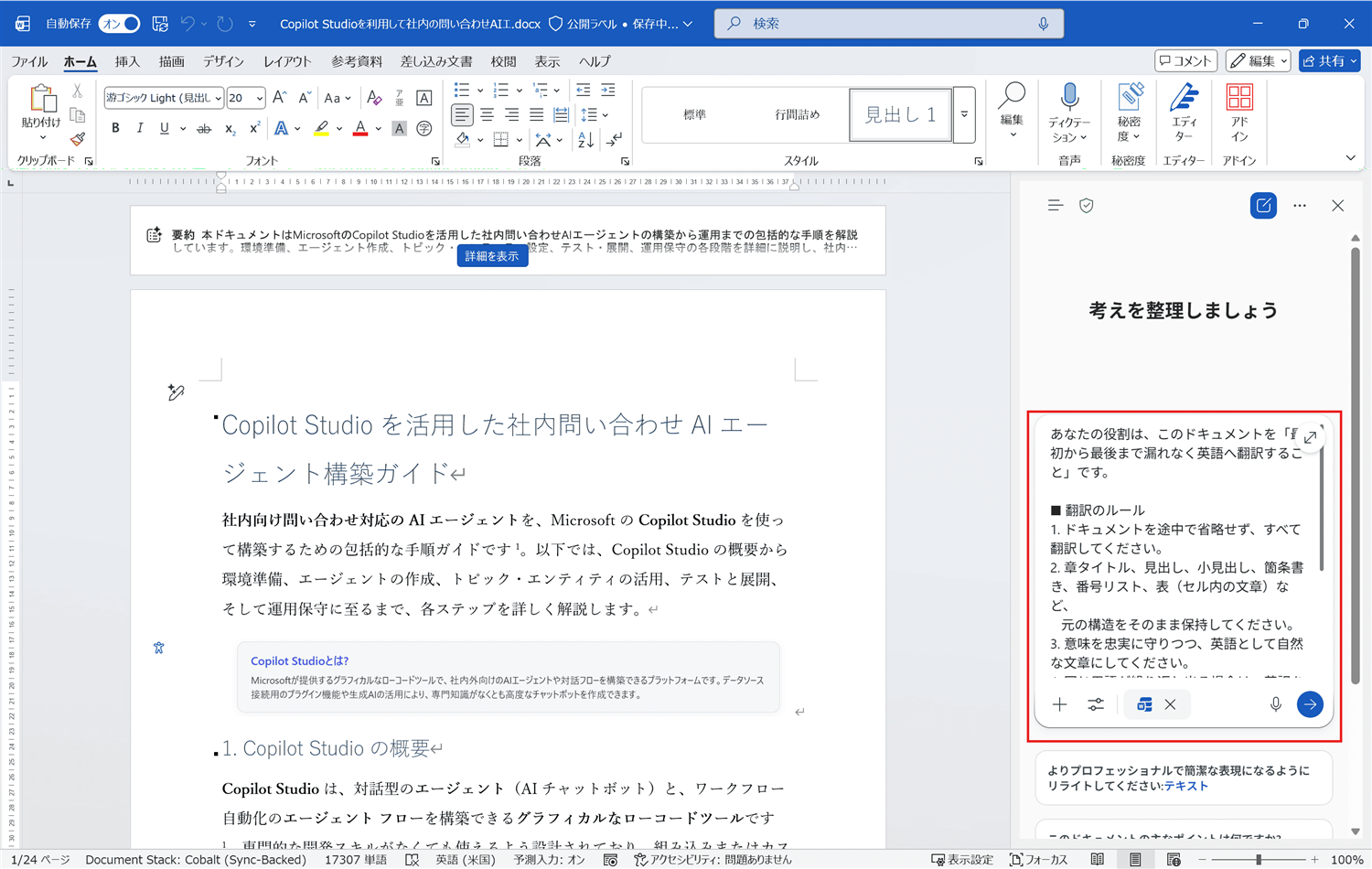Copy selection using the copy icon
This screenshot has width=1372, height=869.
pos(78,115)
